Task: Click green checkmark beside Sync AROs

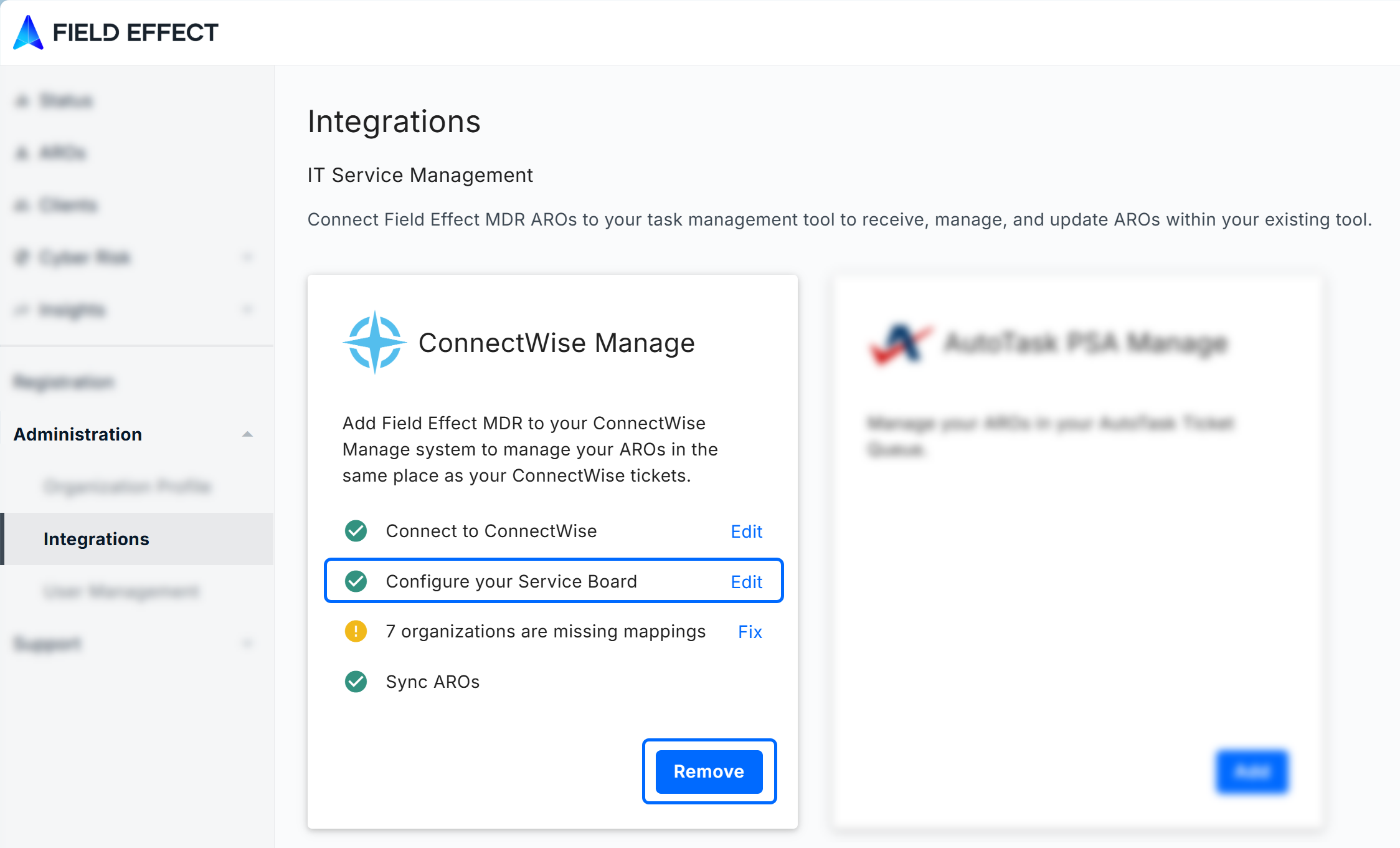Action: click(x=356, y=682)
